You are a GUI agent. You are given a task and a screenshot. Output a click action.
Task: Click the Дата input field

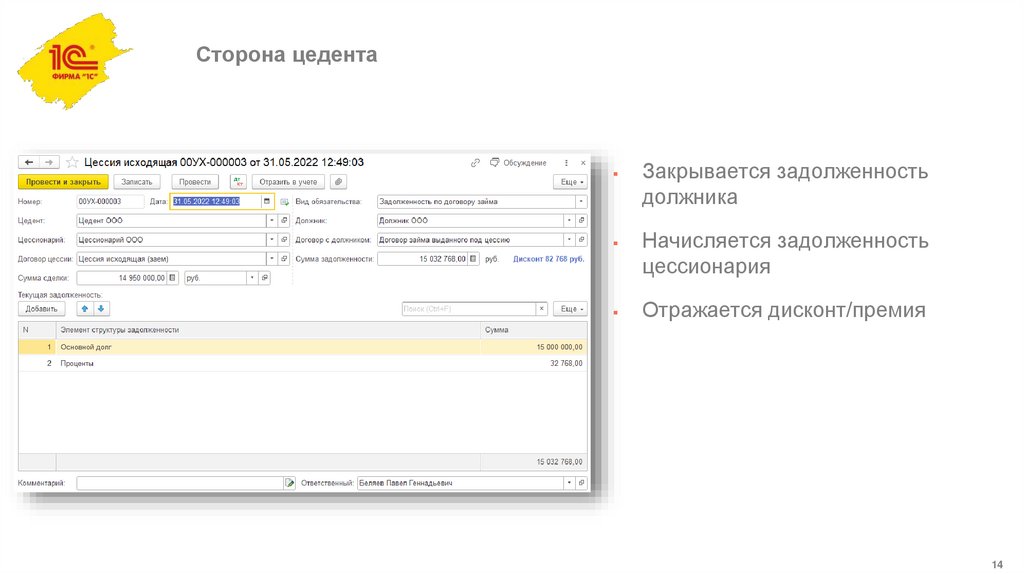pos(216,202)
